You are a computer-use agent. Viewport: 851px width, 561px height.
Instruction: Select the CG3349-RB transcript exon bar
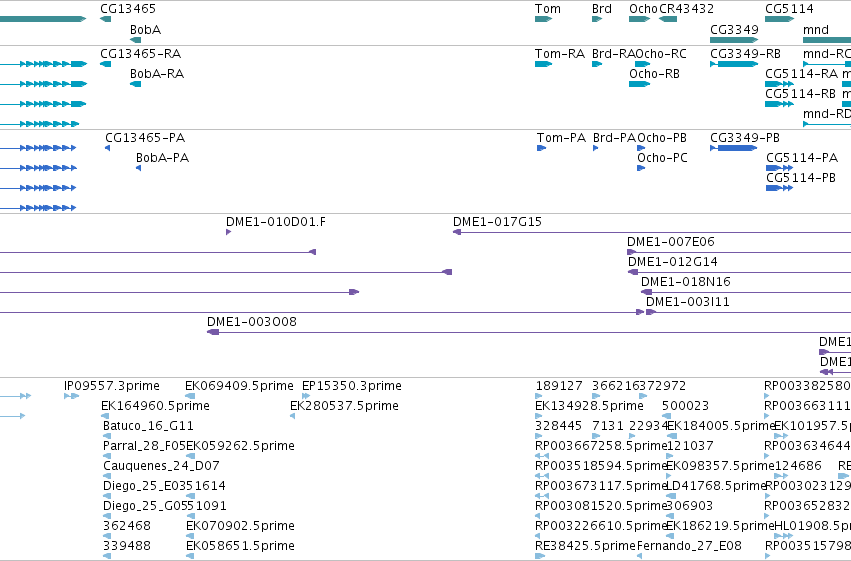tap(737, 64)
